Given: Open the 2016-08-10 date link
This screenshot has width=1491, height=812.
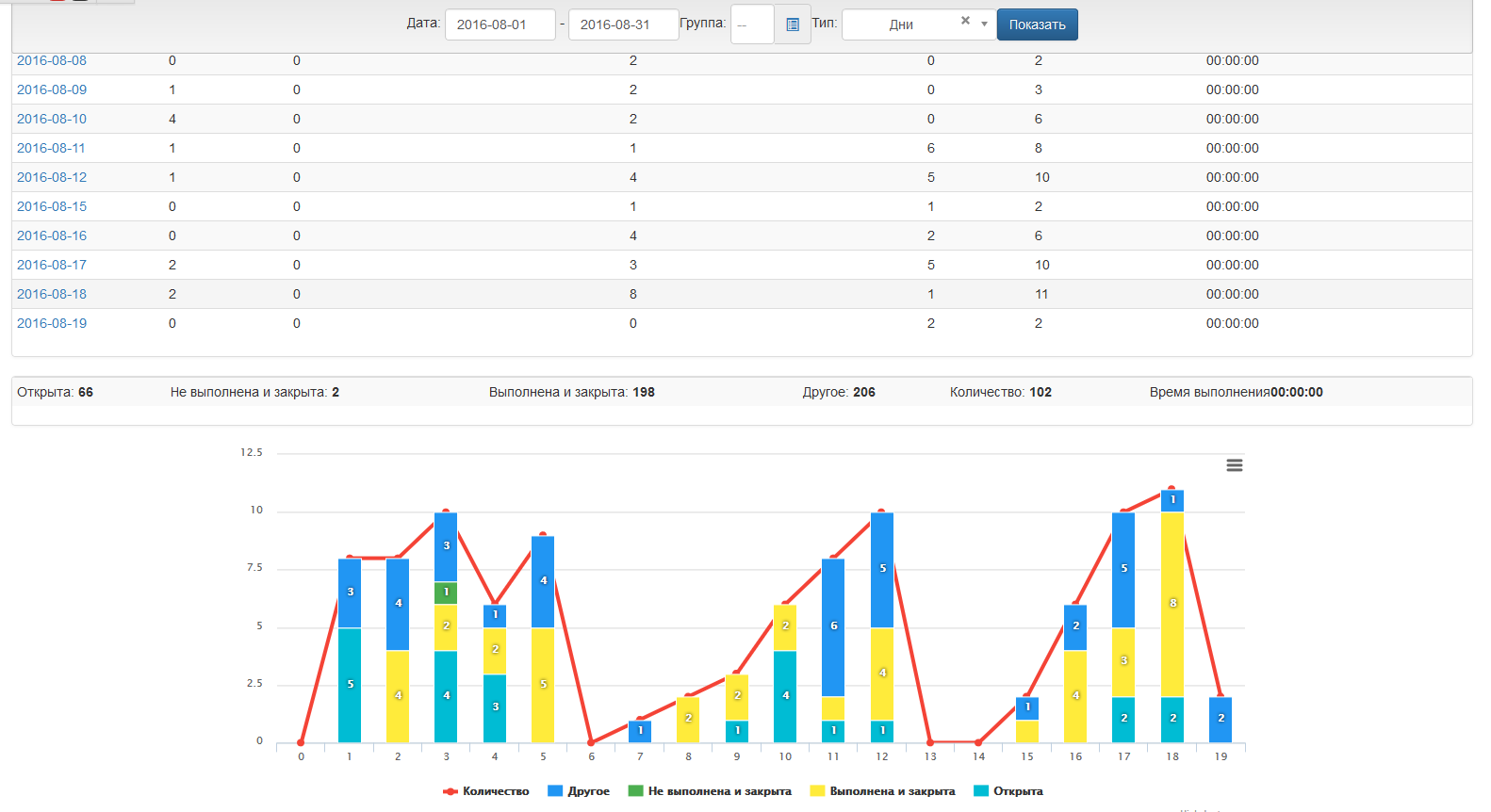Looking at the screenshot, I should 52,119.
